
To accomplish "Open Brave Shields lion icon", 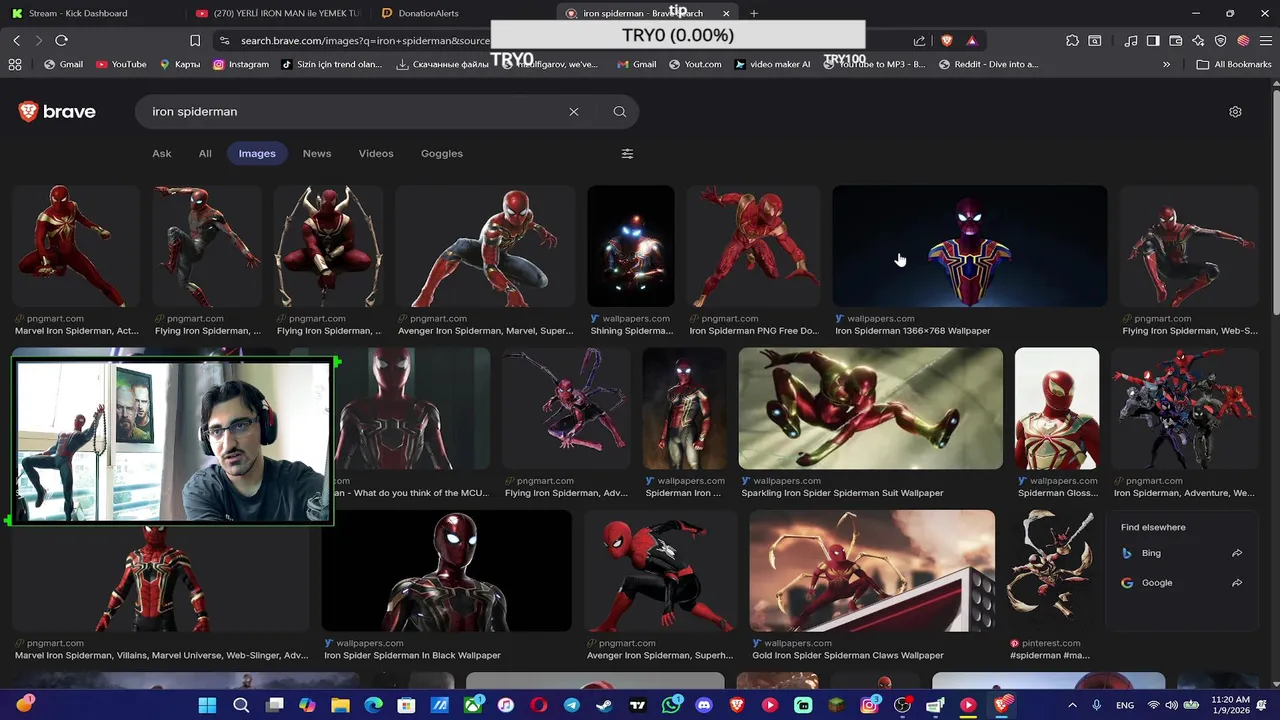I will [947, 41].
